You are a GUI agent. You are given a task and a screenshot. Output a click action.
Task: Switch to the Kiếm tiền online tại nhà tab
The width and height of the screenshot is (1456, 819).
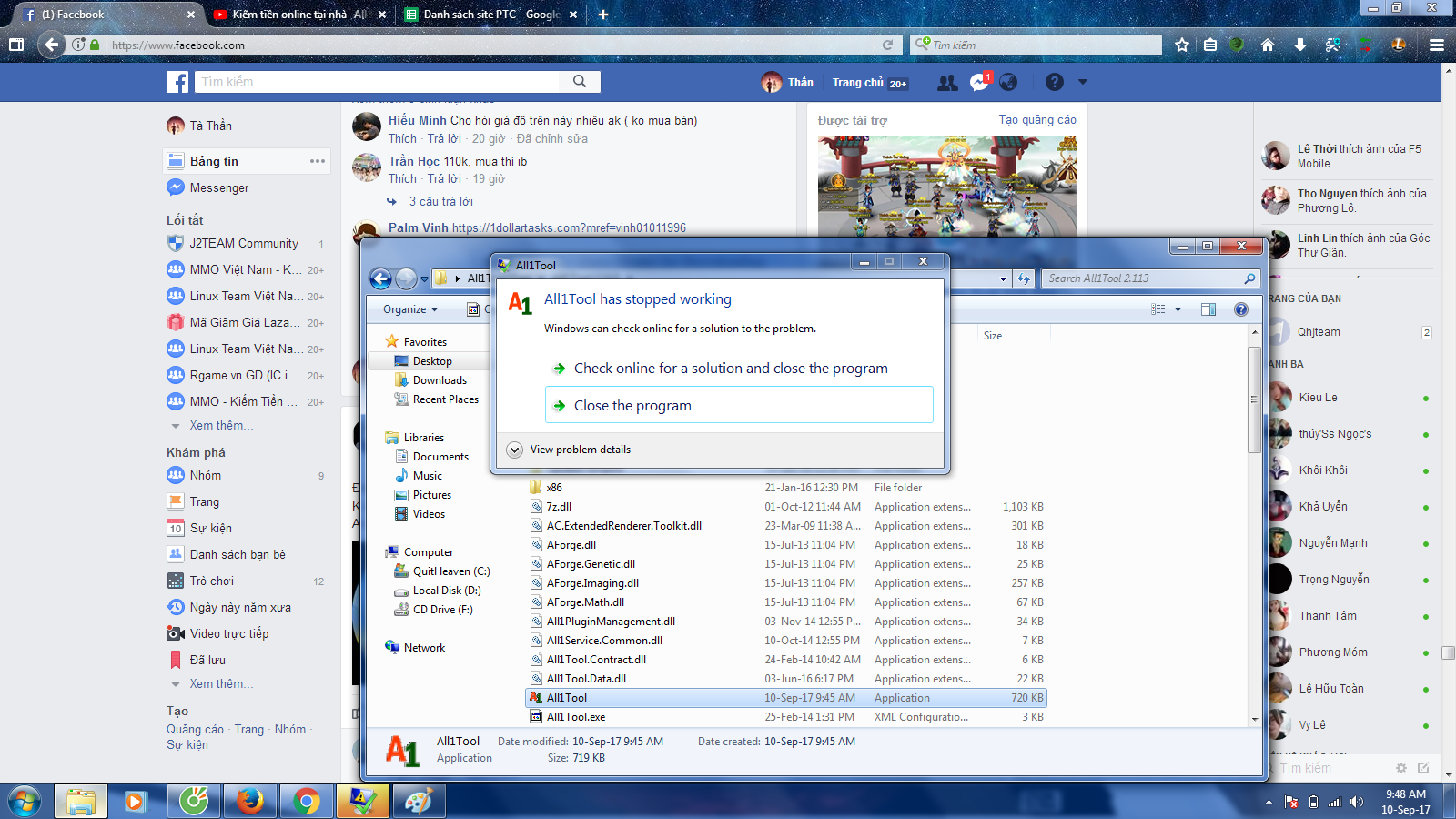click(298, 15)
